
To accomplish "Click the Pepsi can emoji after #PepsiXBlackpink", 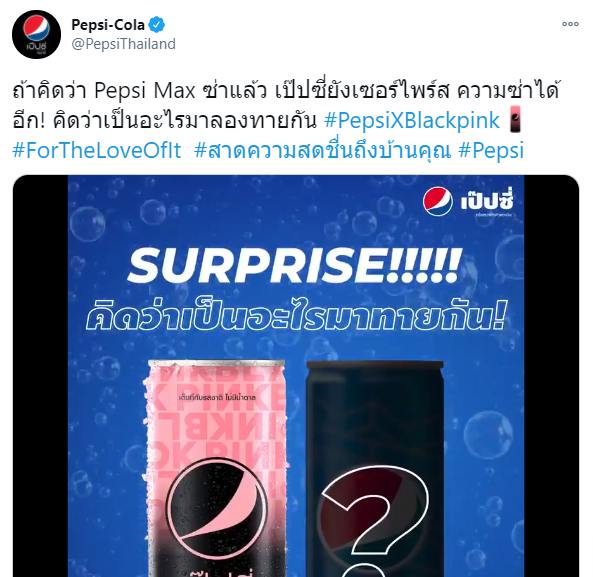I will [x=515, y=119].
